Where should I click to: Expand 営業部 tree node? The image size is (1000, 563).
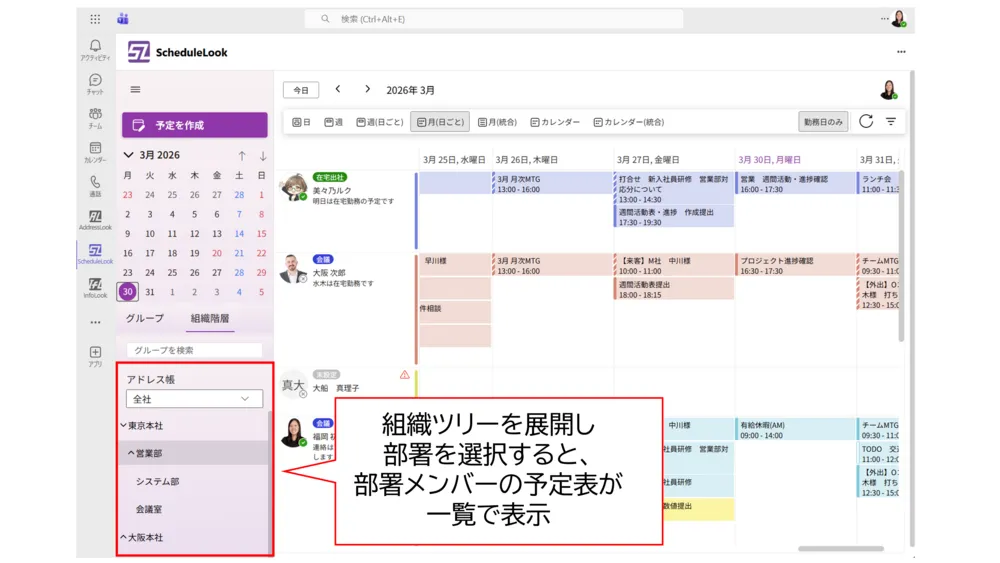coord(131,453)
